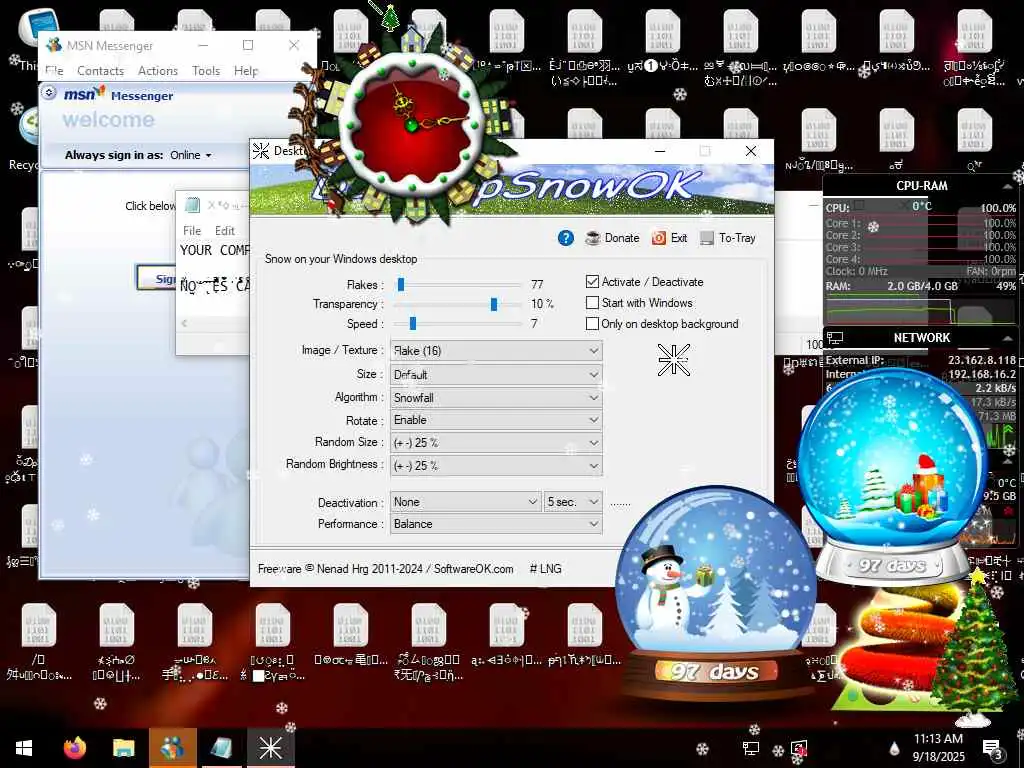This screenshot has height=768, width=1024.
Task: Click the Christmas wreath clock widget
Action: pos(411,123)
